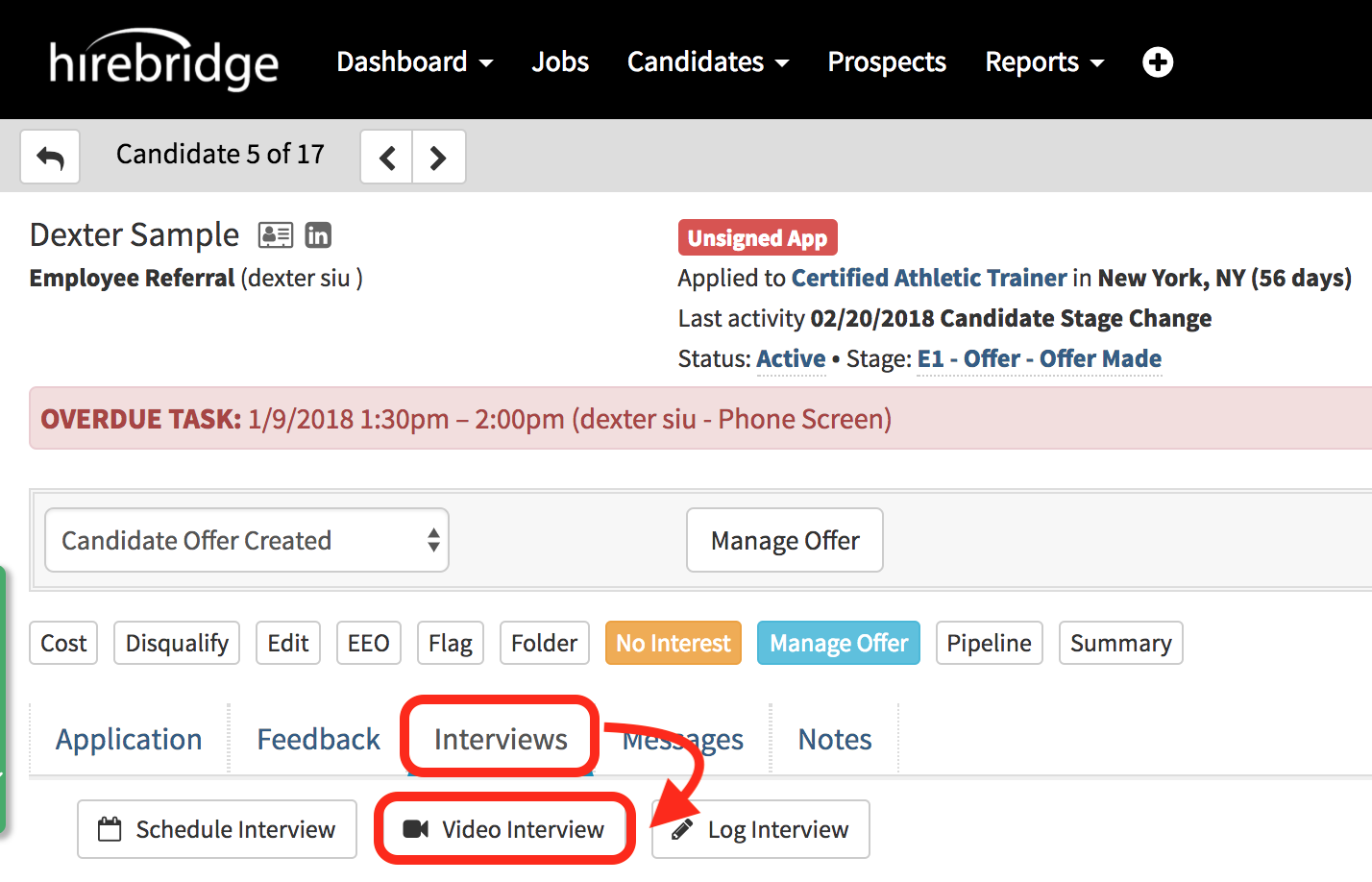This screenshot has width=1372, height=882.
Task: Open the Certified Athletic Trainer job link
Action: [928, 278]
